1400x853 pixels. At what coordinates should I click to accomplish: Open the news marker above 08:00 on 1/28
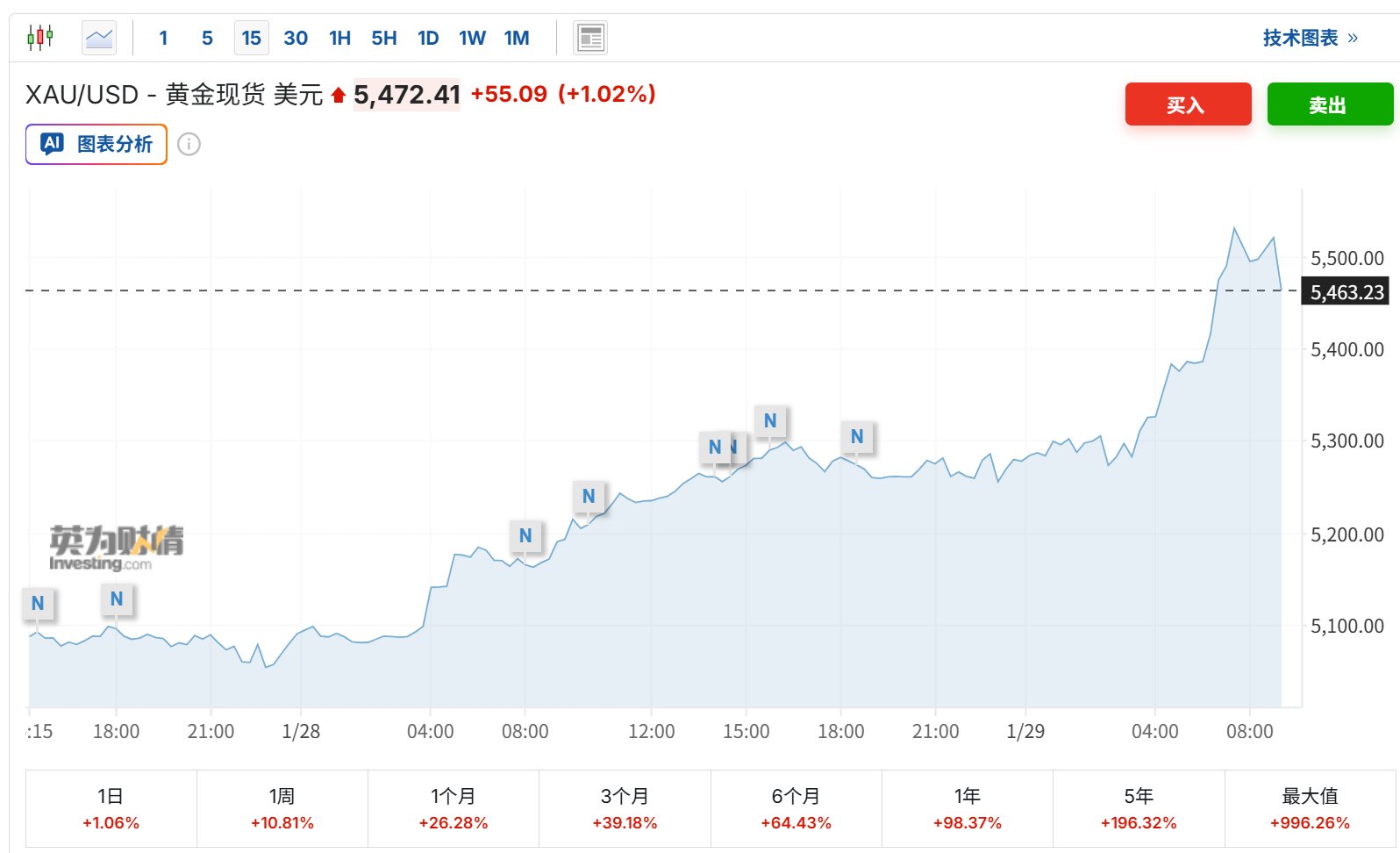[x=525, y=535]
